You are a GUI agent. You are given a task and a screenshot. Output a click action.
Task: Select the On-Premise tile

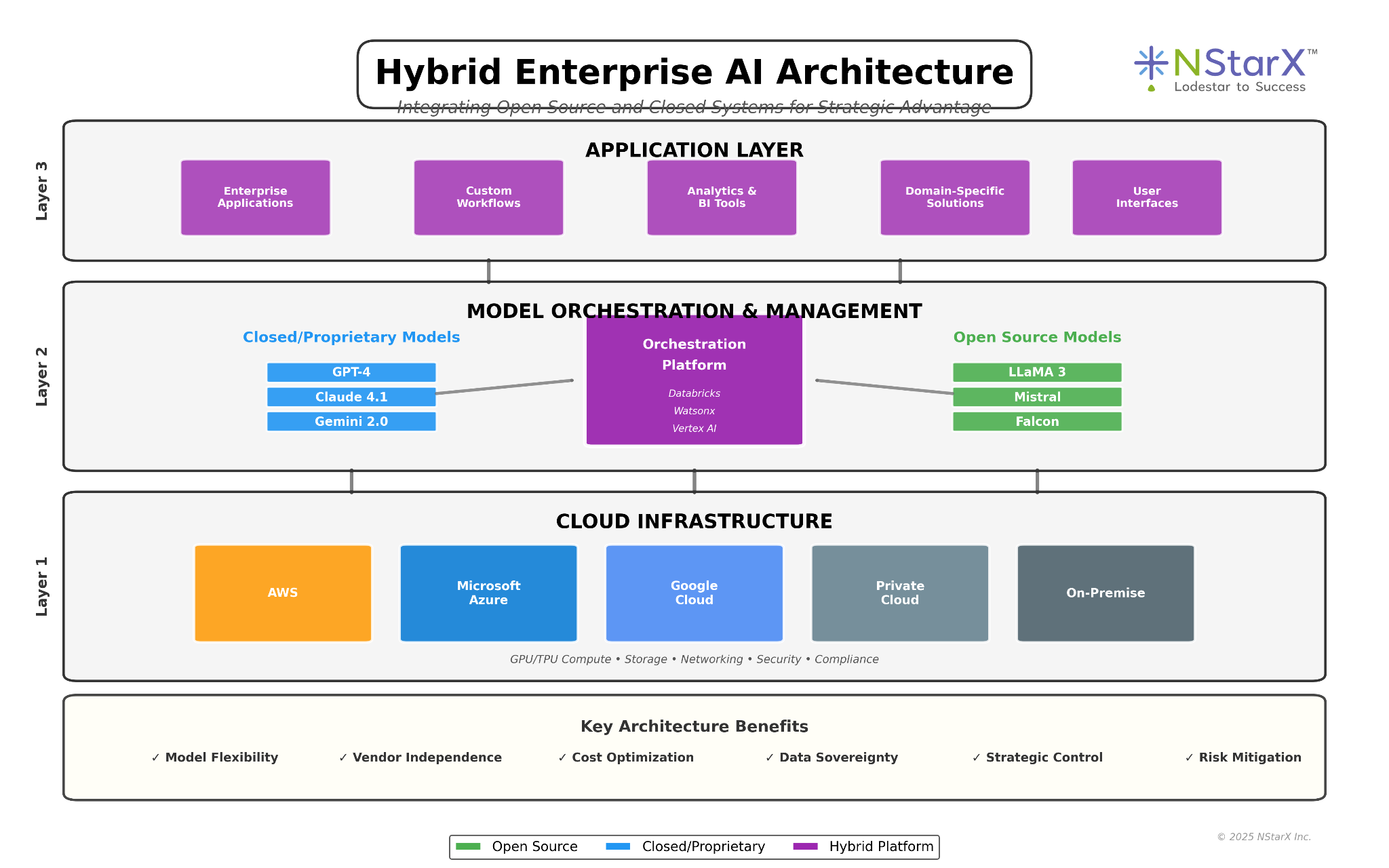coord(1105,593)
